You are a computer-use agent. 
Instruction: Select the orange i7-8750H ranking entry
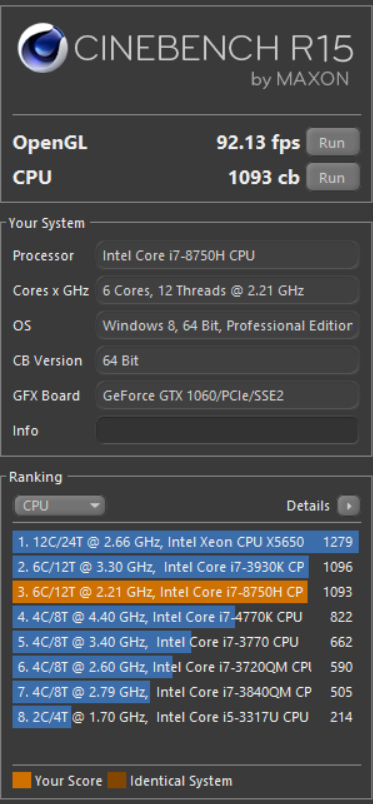(186, 592)
